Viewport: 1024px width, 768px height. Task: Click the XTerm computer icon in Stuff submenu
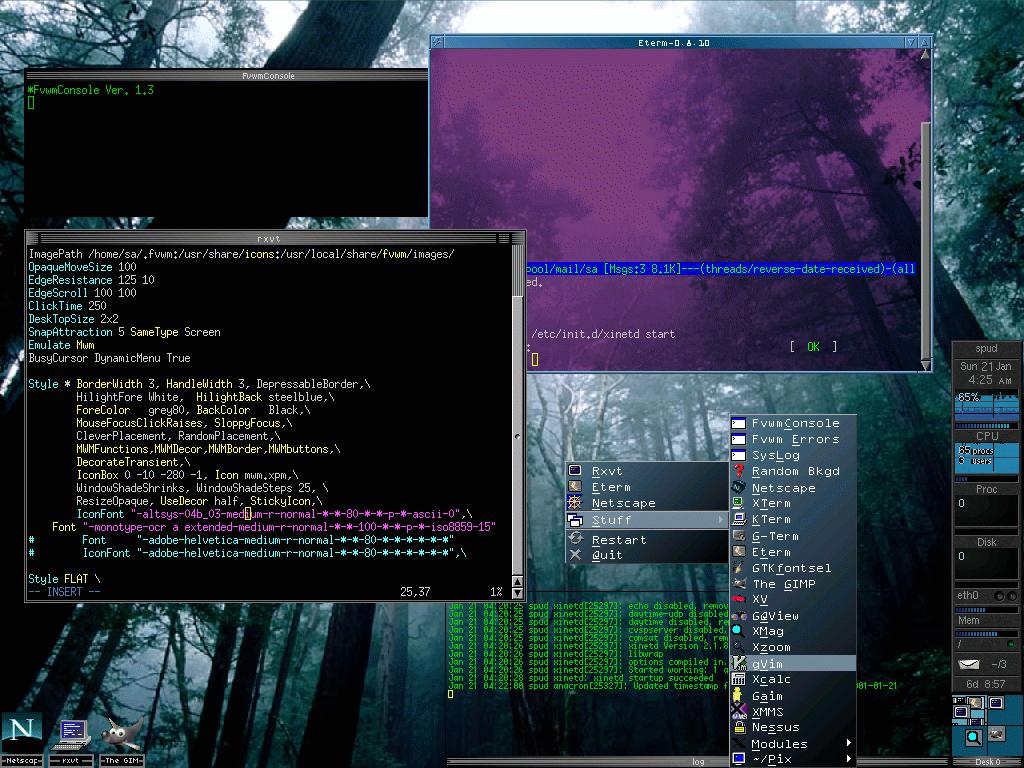(x=739, y=503)
